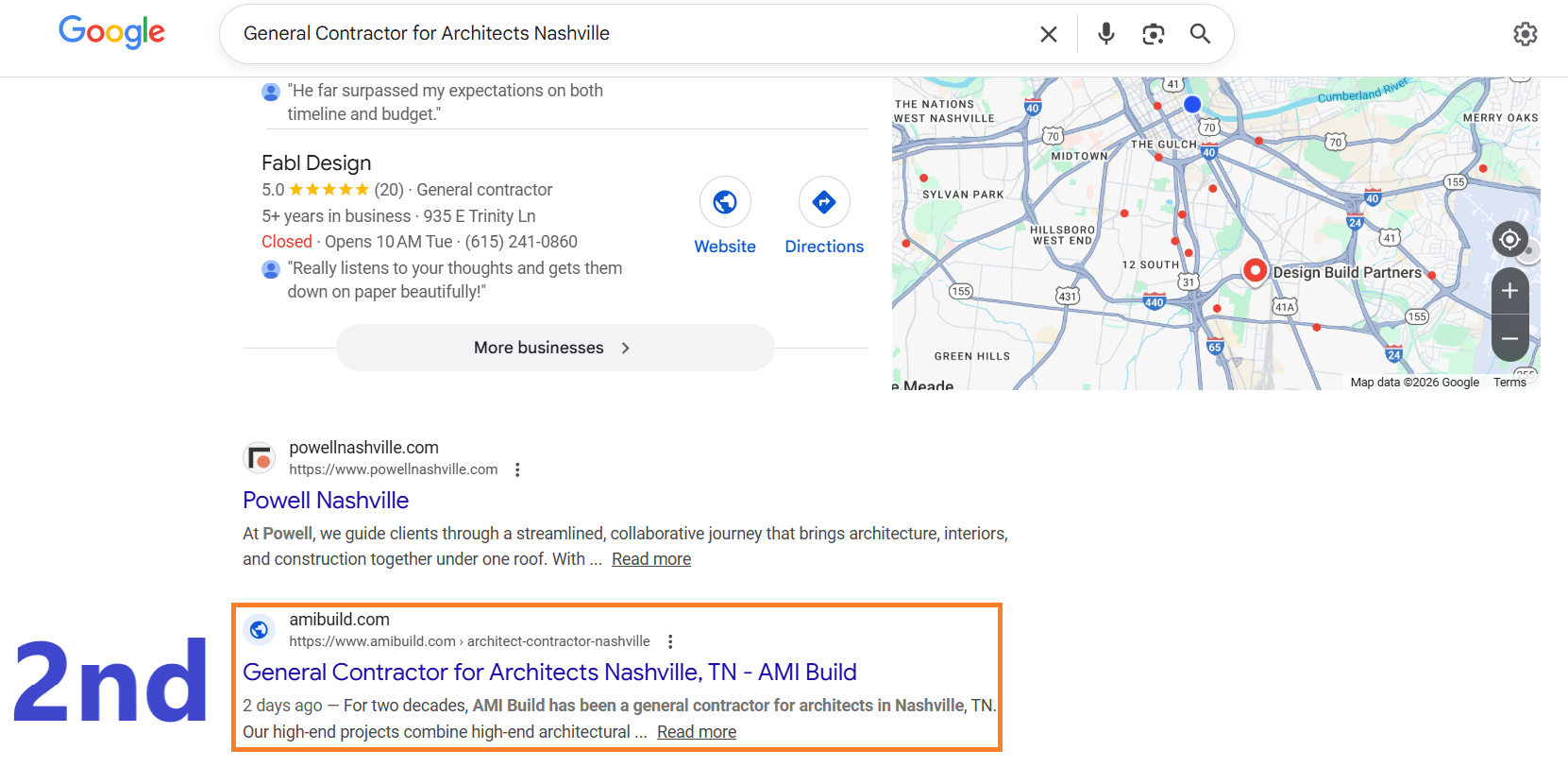Click the search query input field
Screen dimensions: 1568x767
point(632,34)
